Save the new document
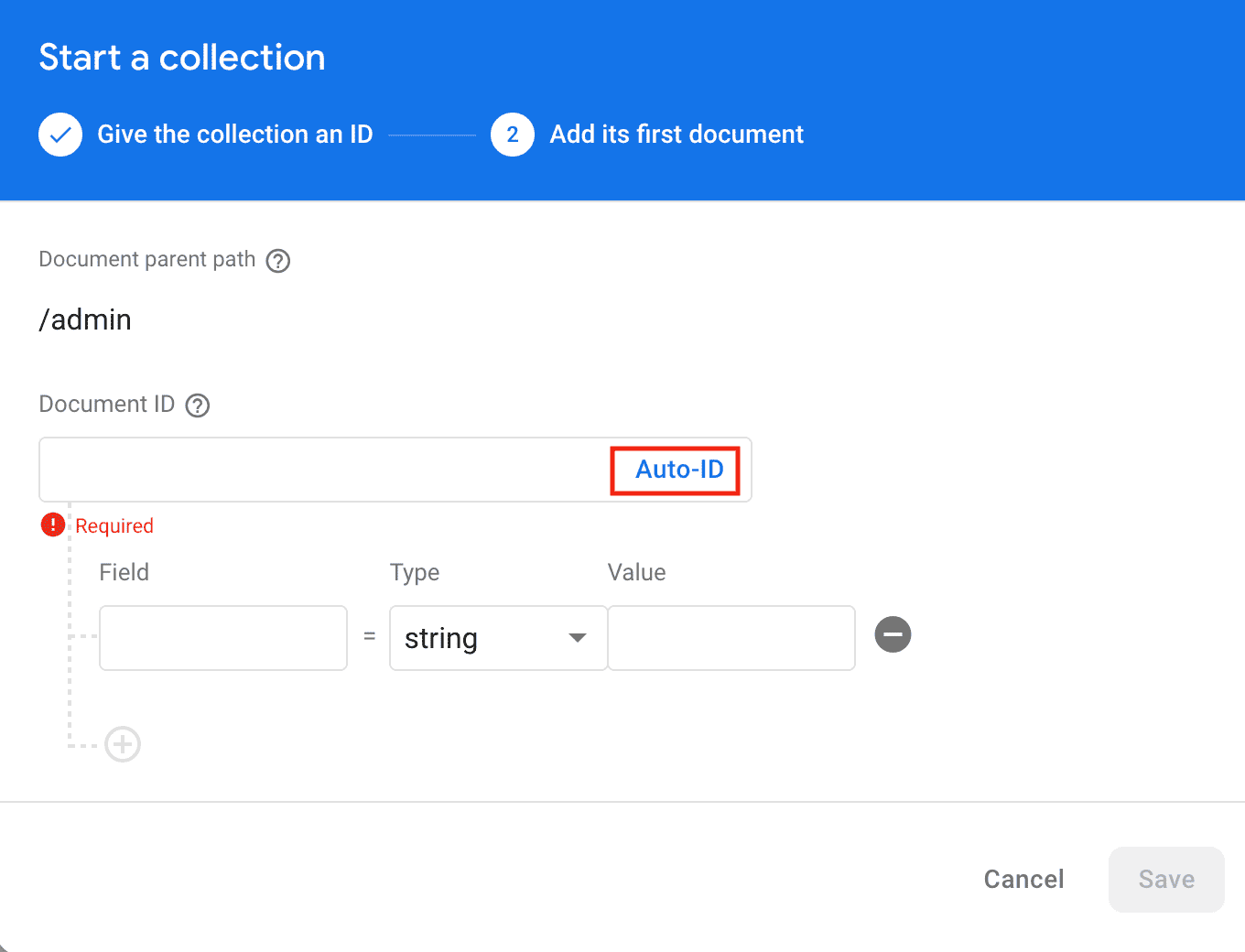The height and width of the screenshot is (952, 1245). (1166, 879)
